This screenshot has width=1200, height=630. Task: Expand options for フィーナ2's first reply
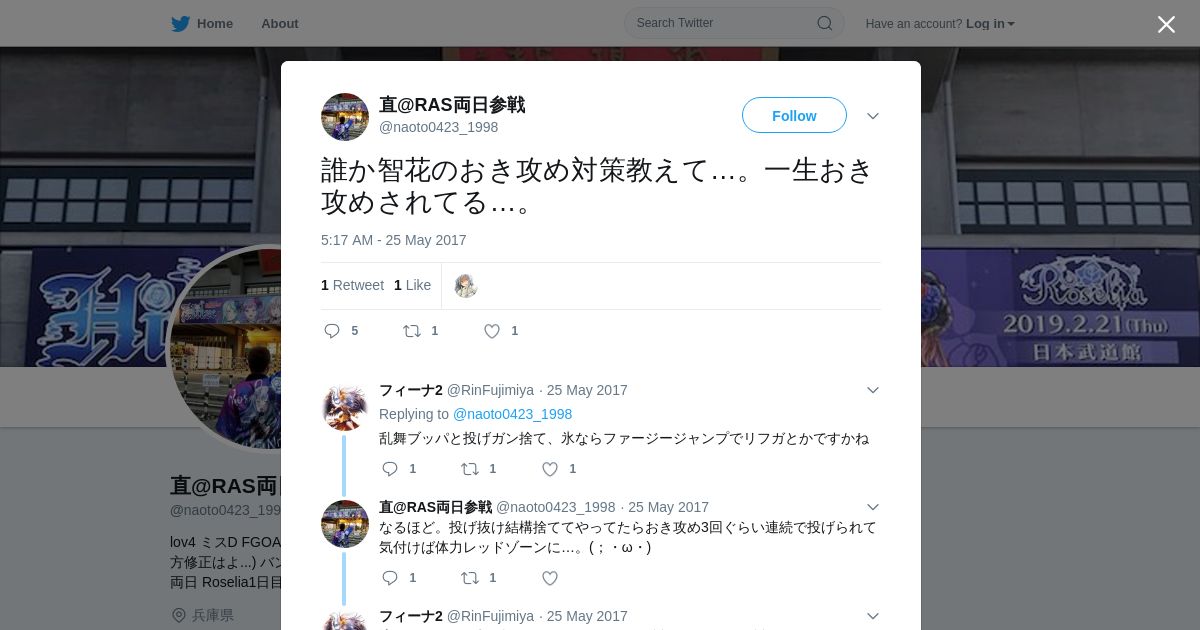873,390
